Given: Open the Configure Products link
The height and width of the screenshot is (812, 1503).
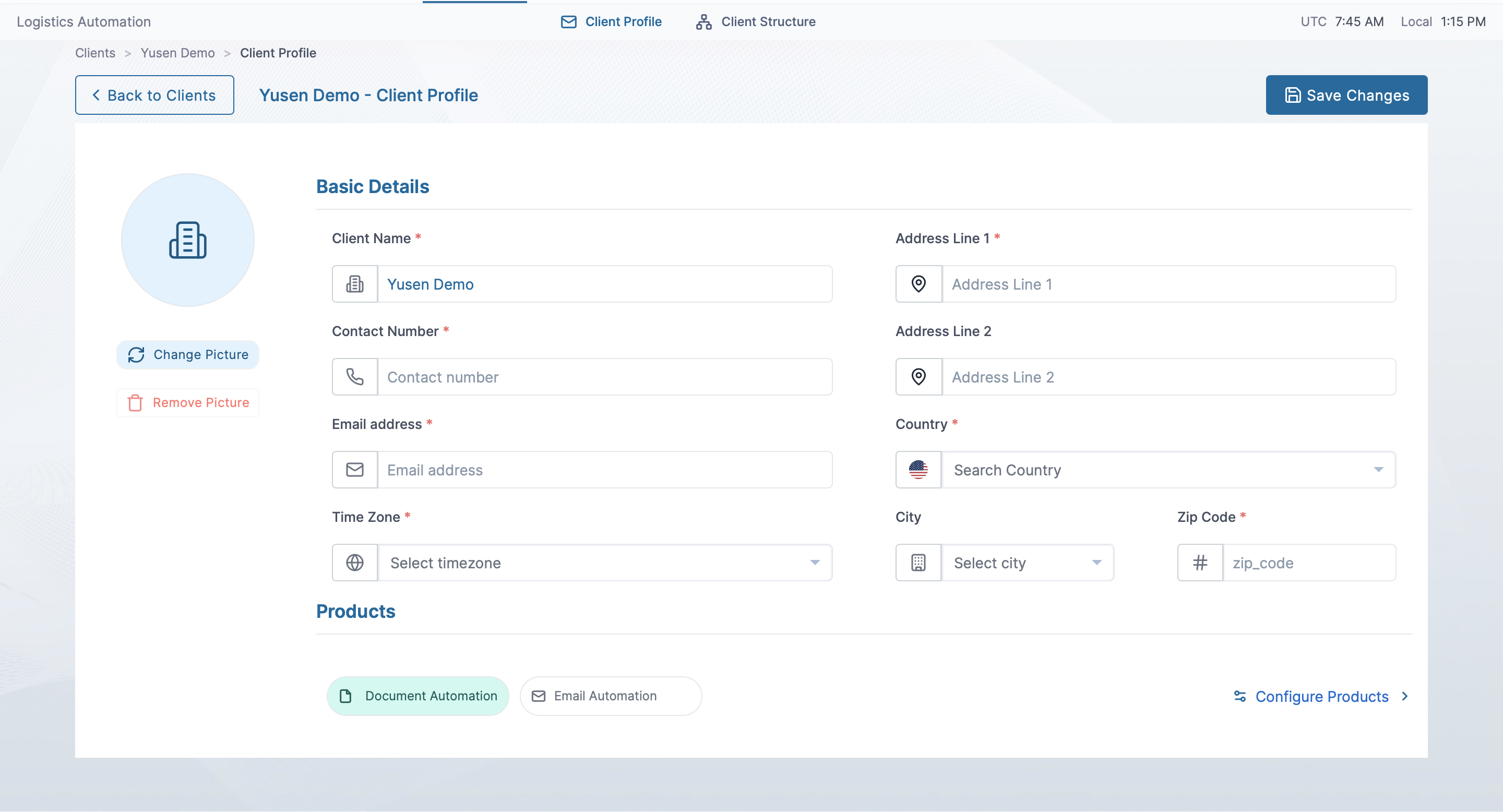Looking at the screenshot, I should click(1321, 697).
